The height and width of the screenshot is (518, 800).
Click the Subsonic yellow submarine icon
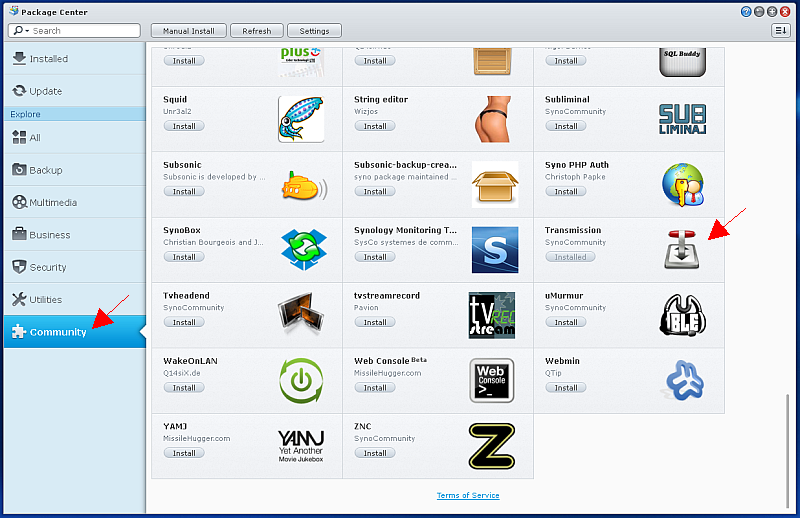304,186
